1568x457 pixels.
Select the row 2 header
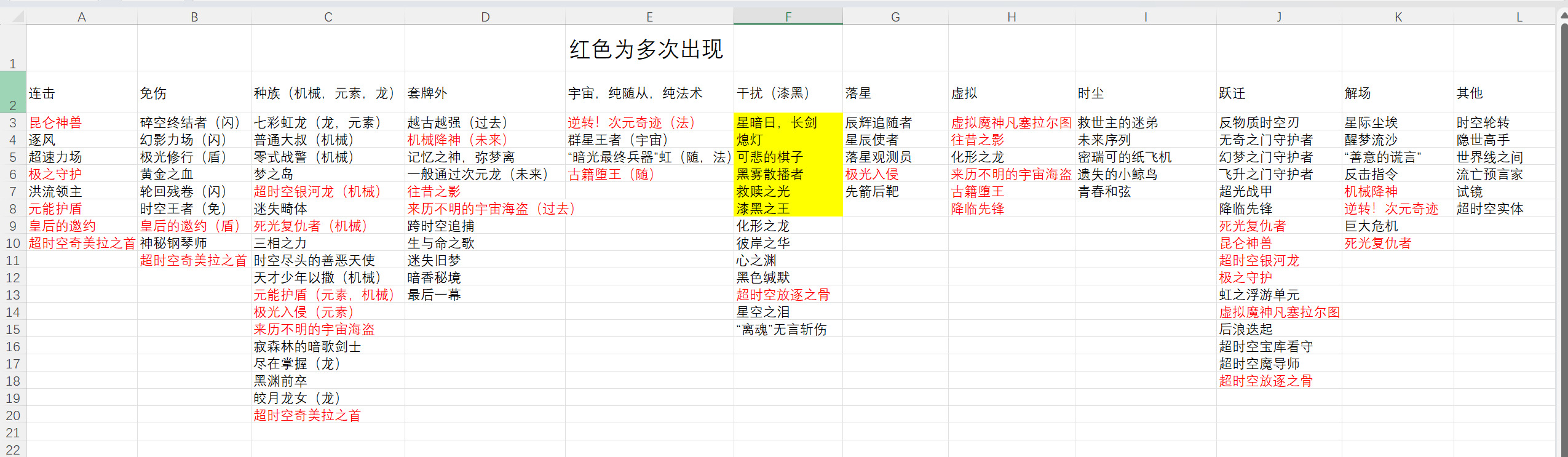coord(12,92)
